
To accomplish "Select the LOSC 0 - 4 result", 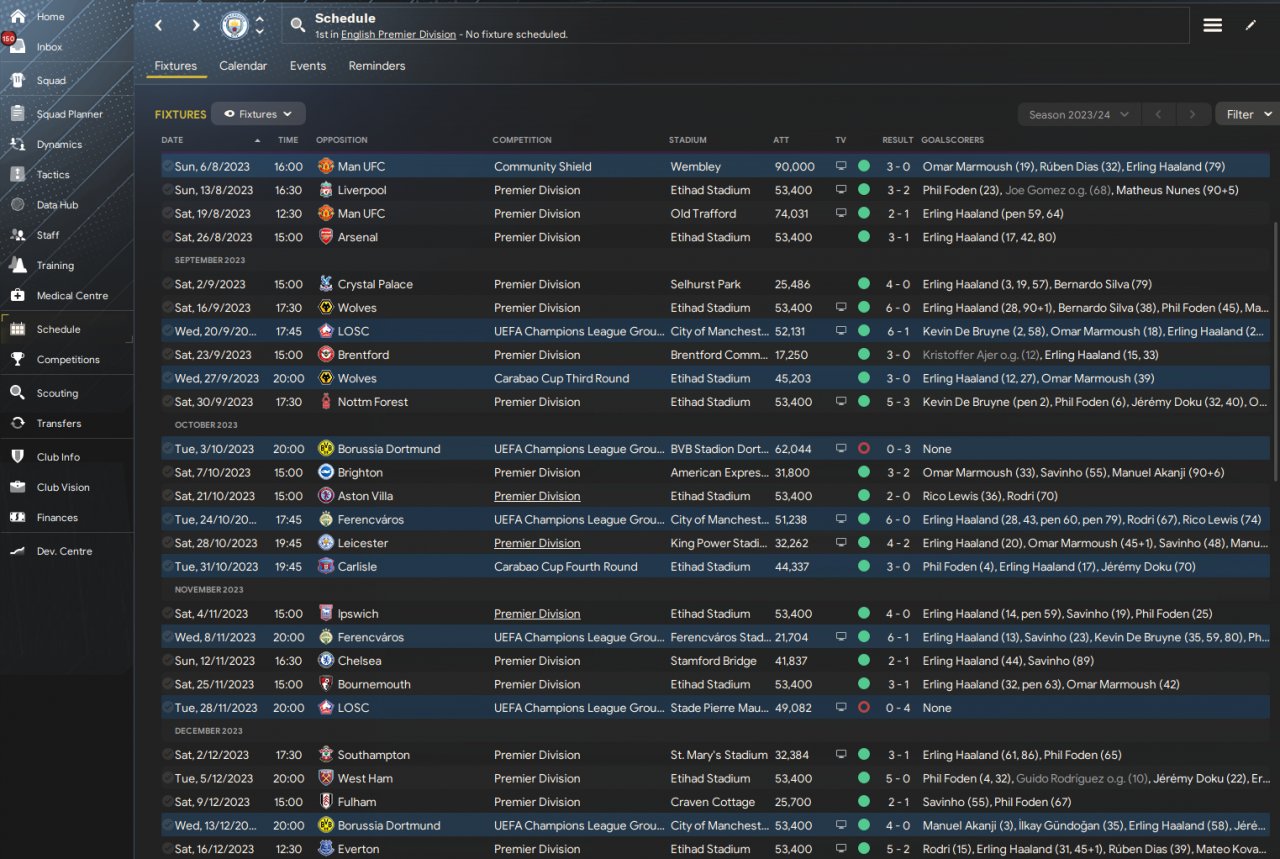I will click(x=898, y=708).
